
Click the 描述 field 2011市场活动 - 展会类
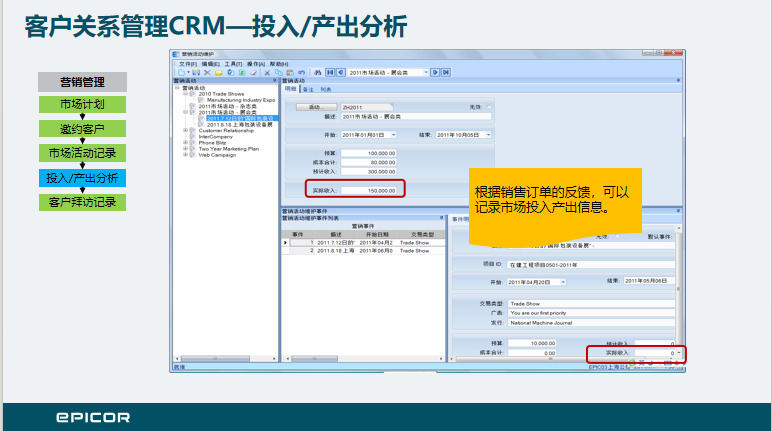coord(416,117)
